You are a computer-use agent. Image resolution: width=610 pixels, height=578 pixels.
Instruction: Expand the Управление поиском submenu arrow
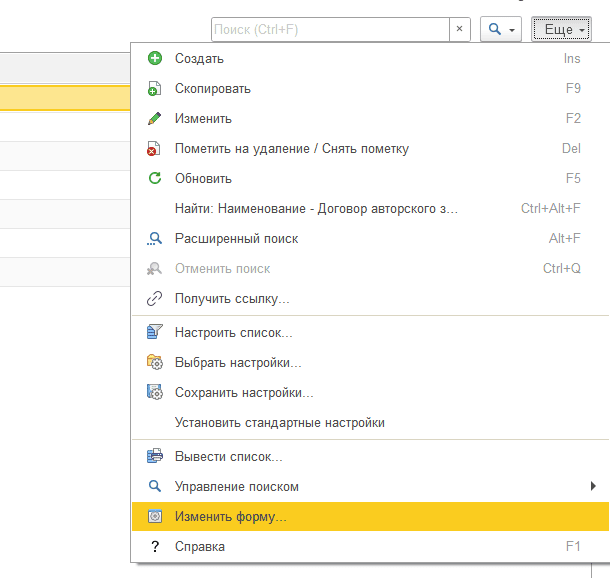[x=593, y=487]
